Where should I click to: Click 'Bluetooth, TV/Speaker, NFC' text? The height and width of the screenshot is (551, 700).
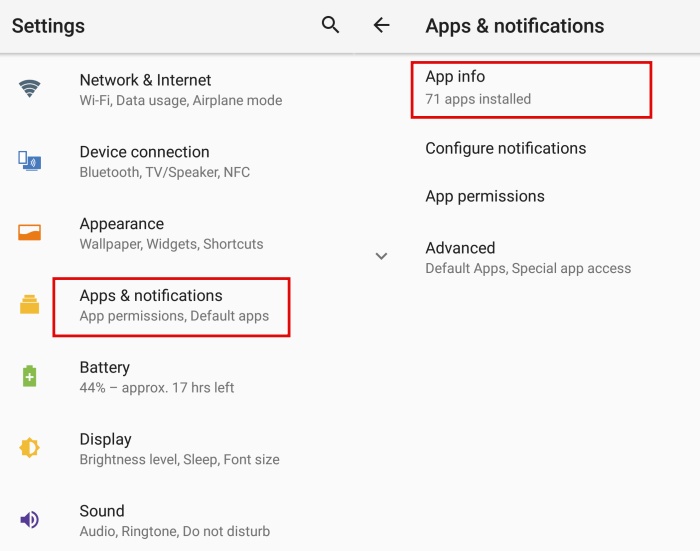(165, 172)
